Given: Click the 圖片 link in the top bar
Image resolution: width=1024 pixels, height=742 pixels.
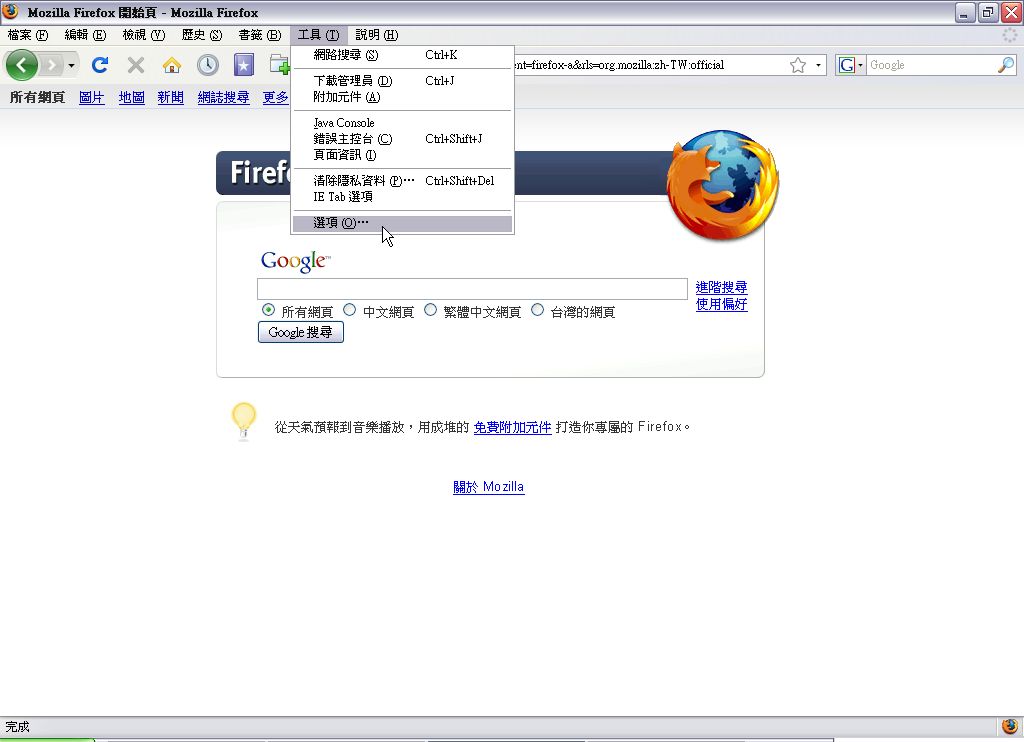Looking at the screenshot, I should pyautogui.click(x=91, y=97).
